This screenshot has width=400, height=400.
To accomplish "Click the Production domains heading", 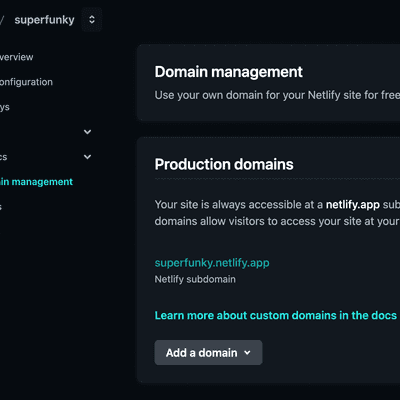I will point(224,164).
